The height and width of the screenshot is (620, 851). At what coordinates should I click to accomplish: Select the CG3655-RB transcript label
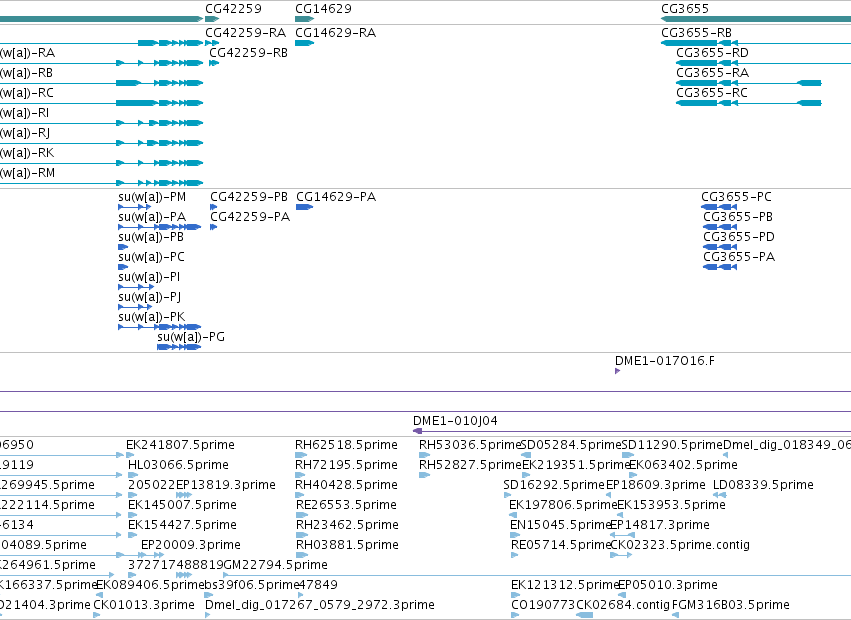pyautogui.click(x=696, y=33)
